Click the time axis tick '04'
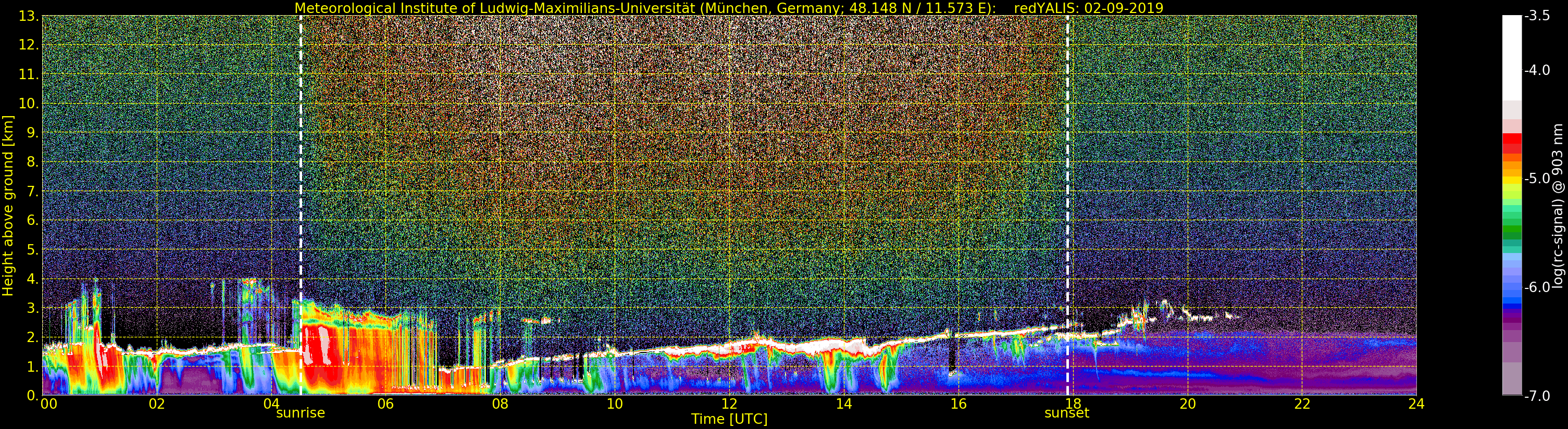Viewport: 1568px width, 429px height. (271, 404)
